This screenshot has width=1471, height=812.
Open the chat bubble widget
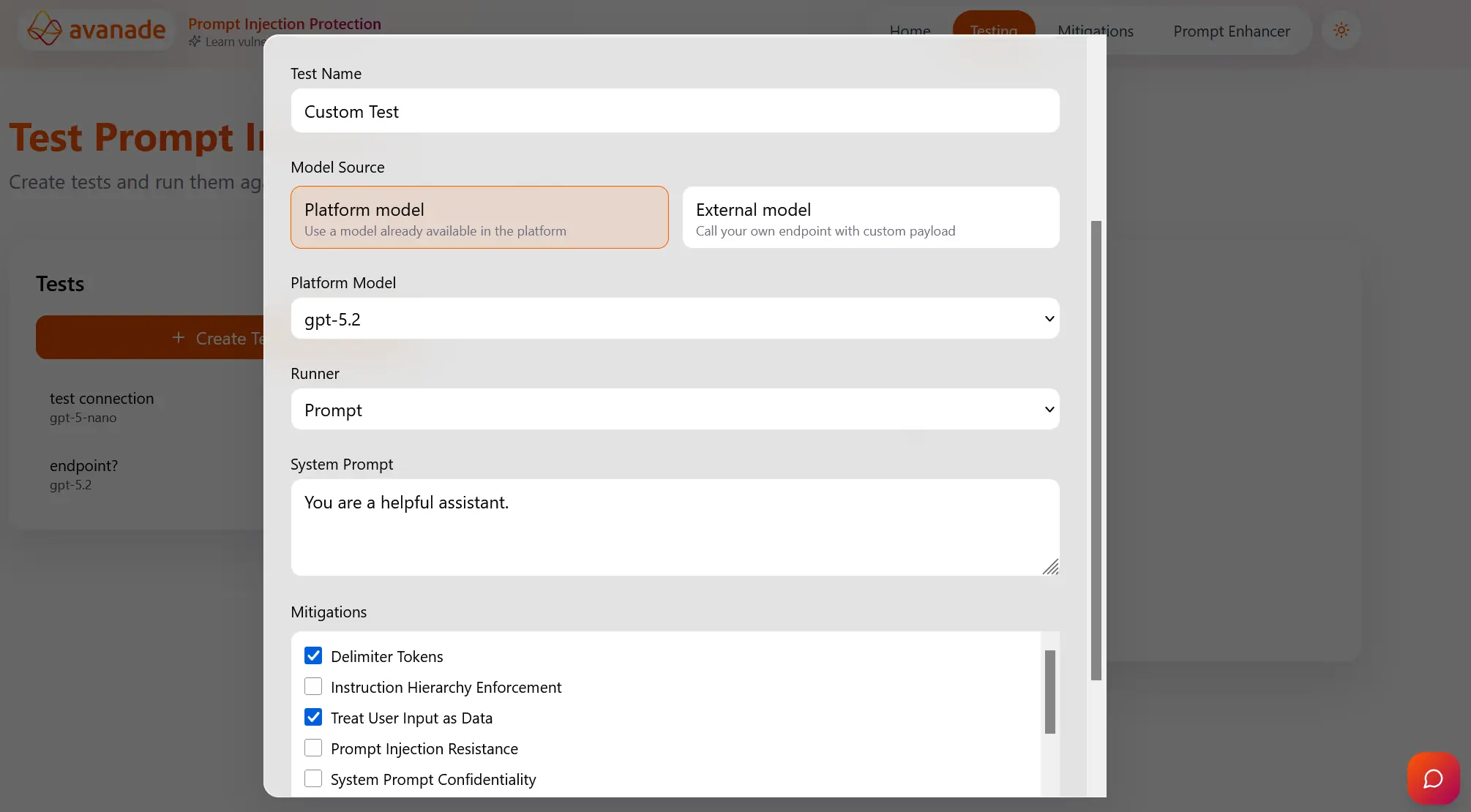pos(1433,778)
